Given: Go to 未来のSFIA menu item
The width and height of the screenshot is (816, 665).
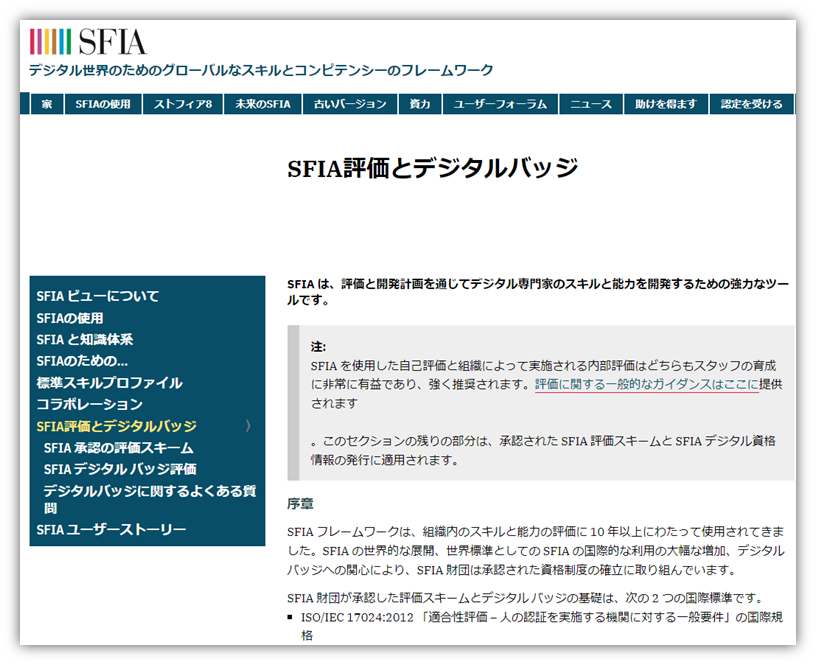Looking at the screenshot, I should pyautogui.click(x=263, y=104).
